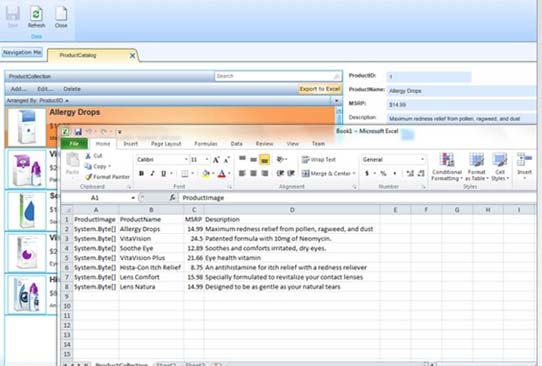Switch to Excel View tab
The image size is (542, 366).
292,144
